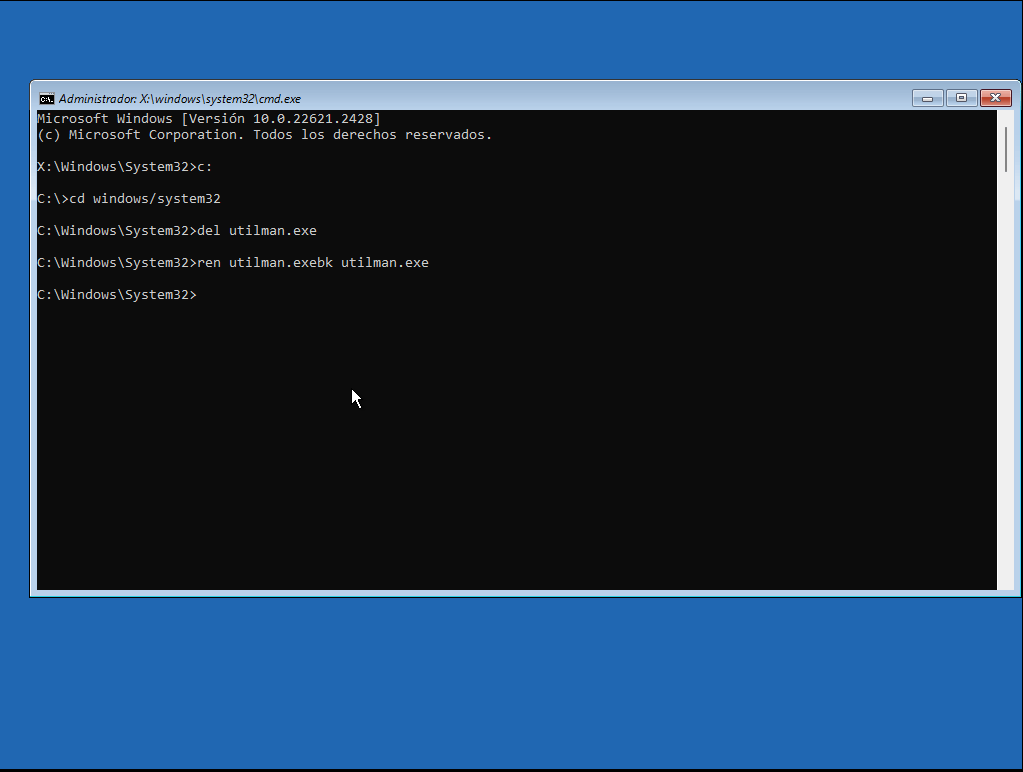Viewport: 1023px width, 772px height.
Task: Minimize the Administrador cmd.exe window
Action: click(927, 98)
